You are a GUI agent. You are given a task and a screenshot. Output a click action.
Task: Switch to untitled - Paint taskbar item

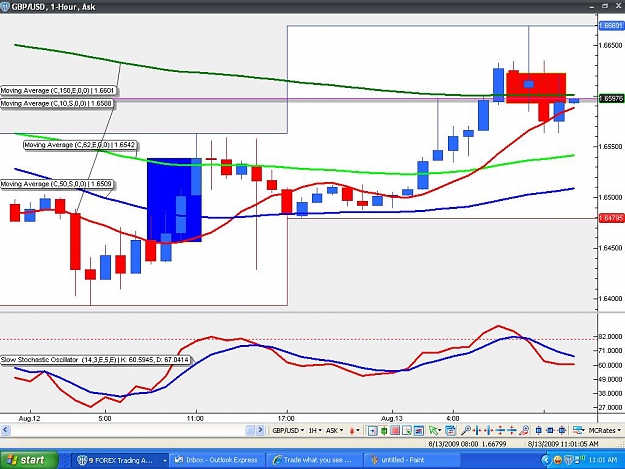[412, 460]
